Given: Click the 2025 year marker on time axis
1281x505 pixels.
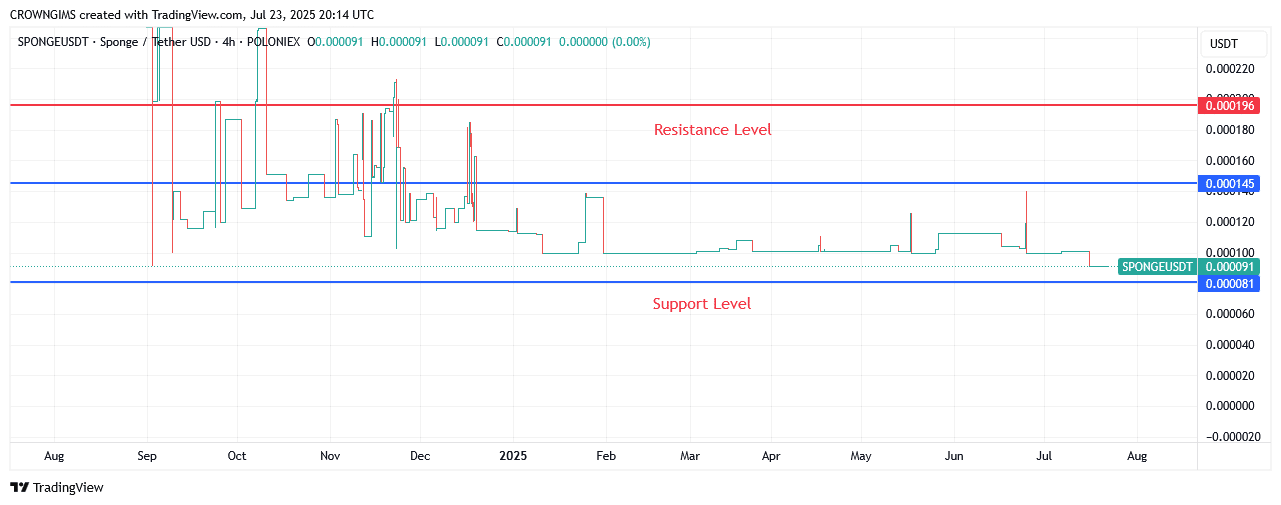Looking at the screenshot, I should [513, 456].
